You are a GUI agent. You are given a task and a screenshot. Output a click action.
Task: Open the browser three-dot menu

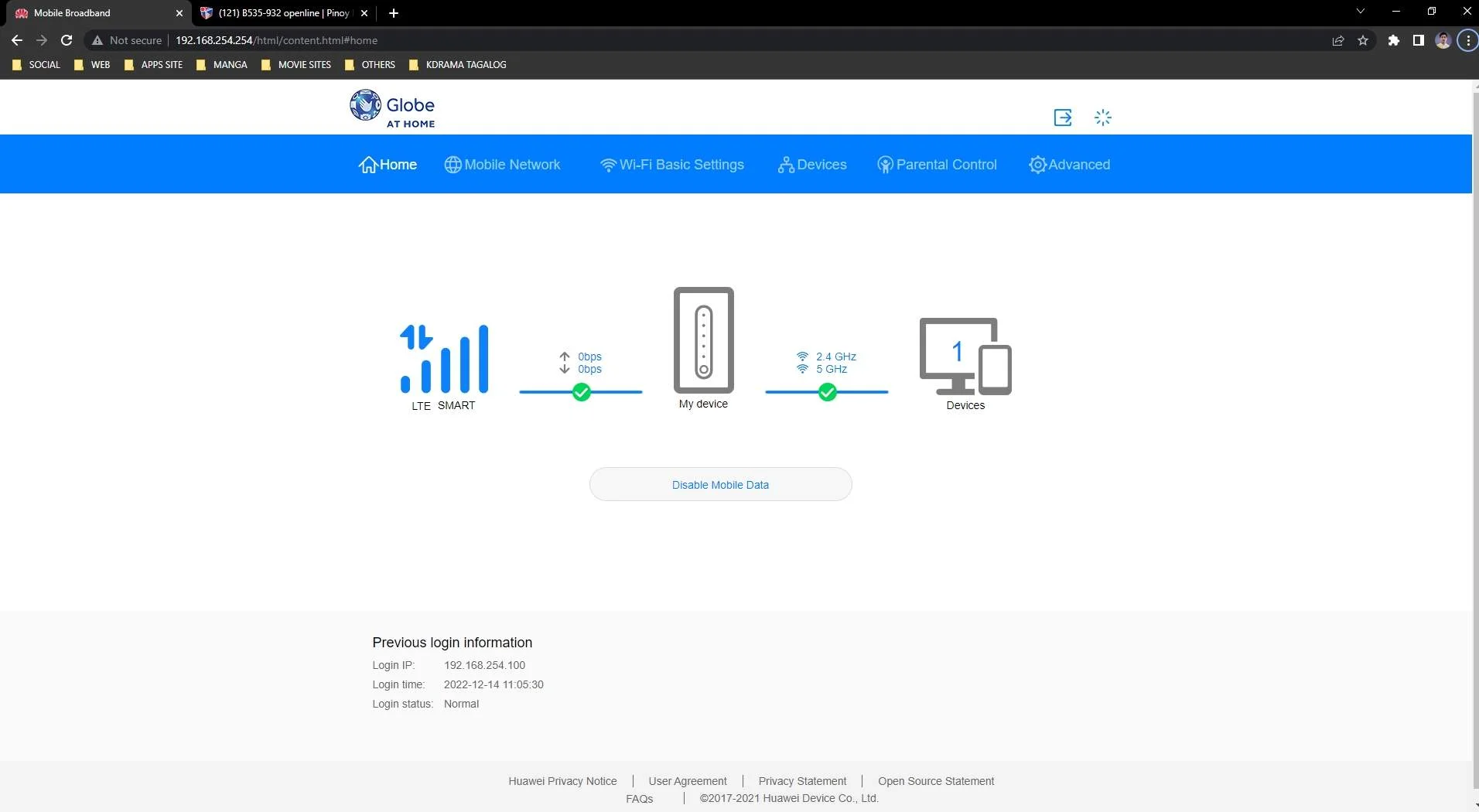point(1468,40)
